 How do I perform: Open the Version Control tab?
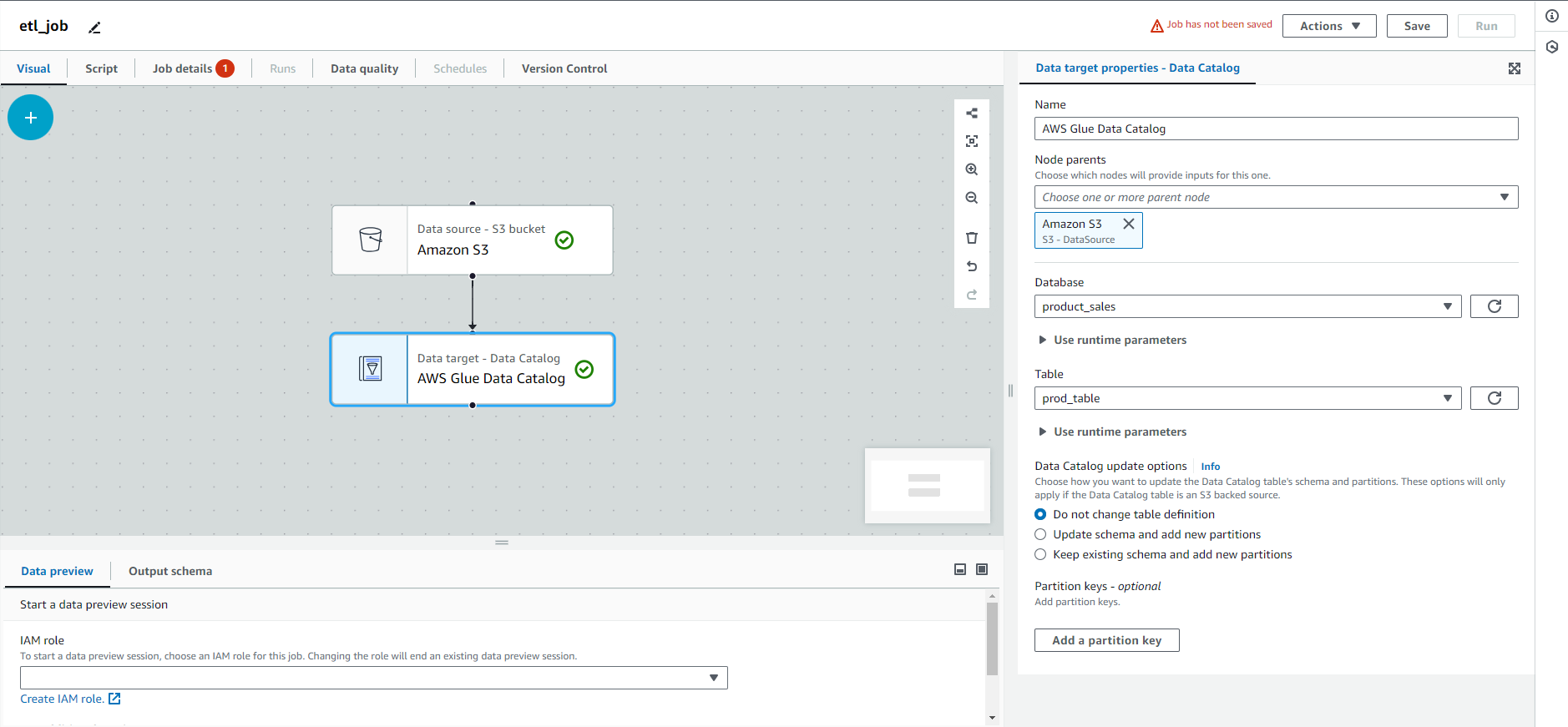[564, 68]
